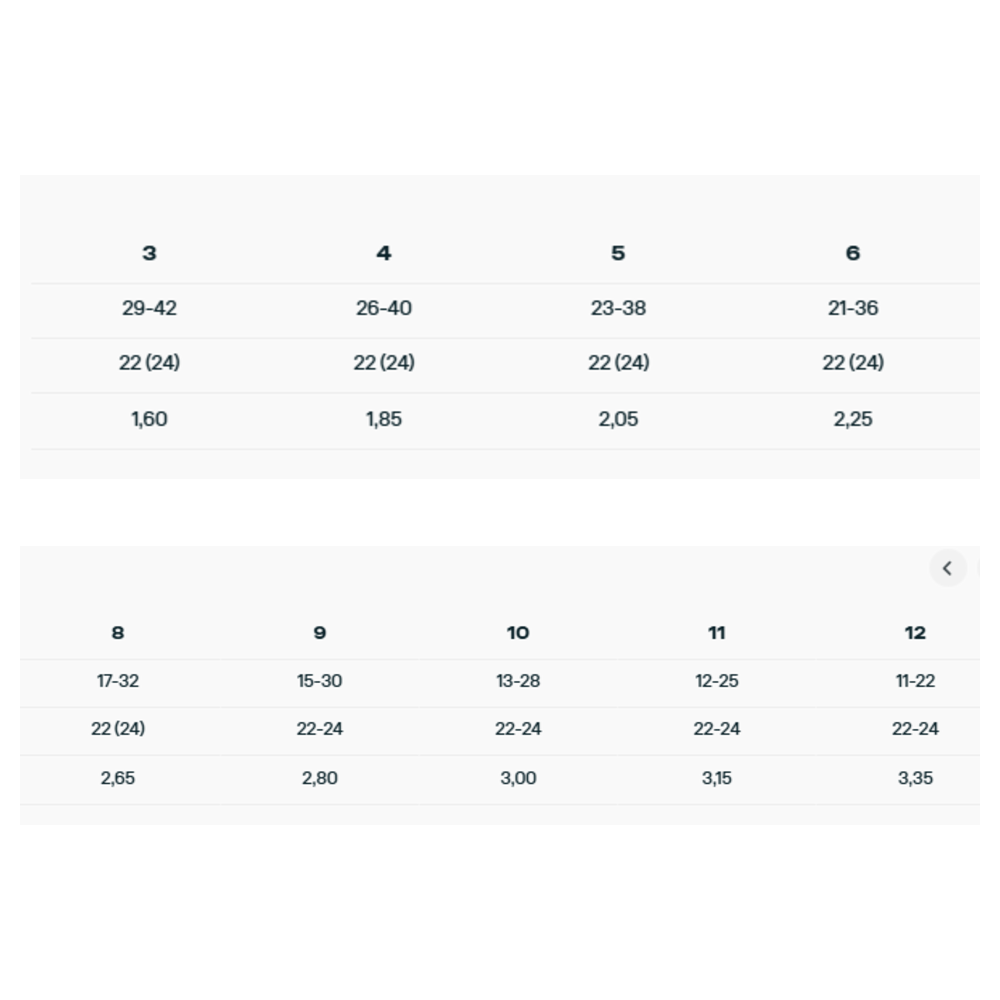Screen dimensions: 1000x1000
Task: Select column header 10 in lower table
Action: point(518,633)
